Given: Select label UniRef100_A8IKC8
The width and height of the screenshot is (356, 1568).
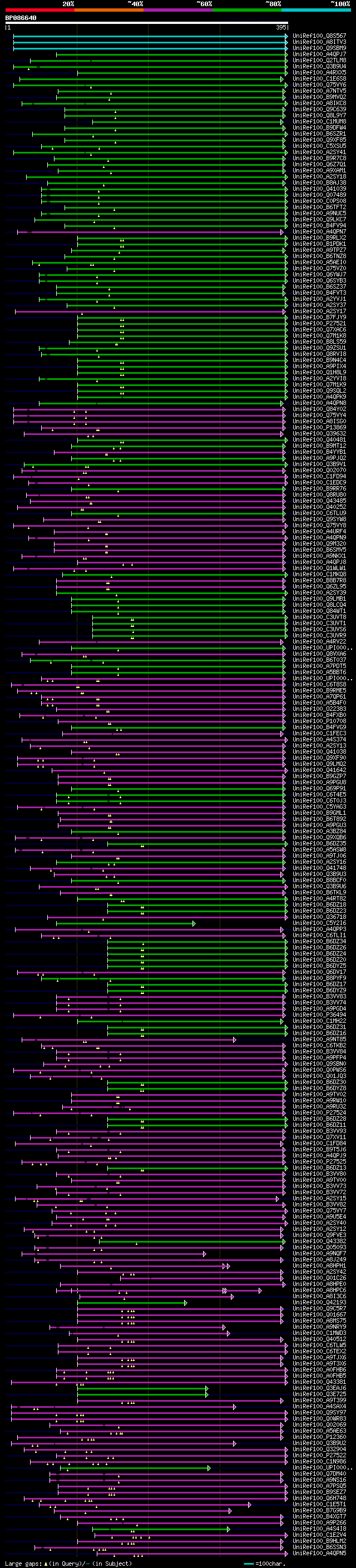Looking at the screenshot, I should pyautogui.click(x=319, y=103).
